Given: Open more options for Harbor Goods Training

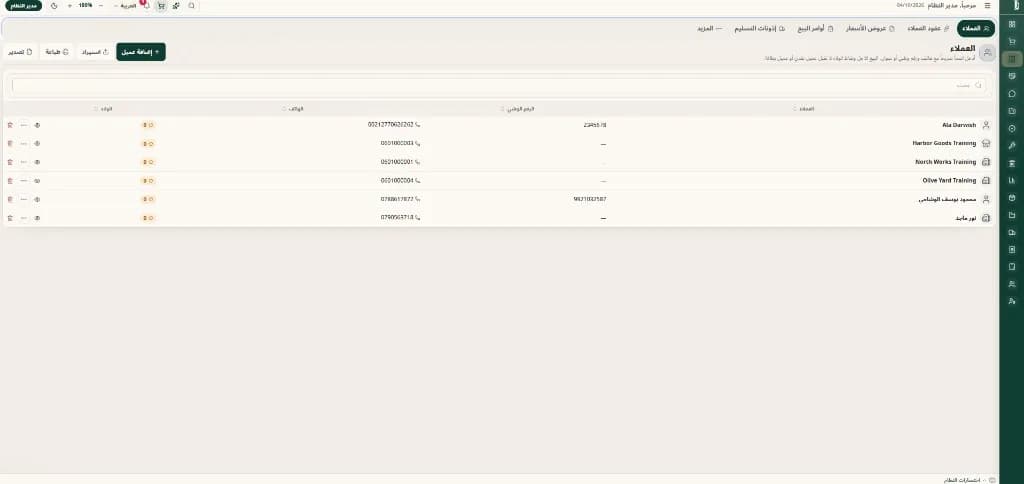Looking at the screenshot, I should 24,143.
